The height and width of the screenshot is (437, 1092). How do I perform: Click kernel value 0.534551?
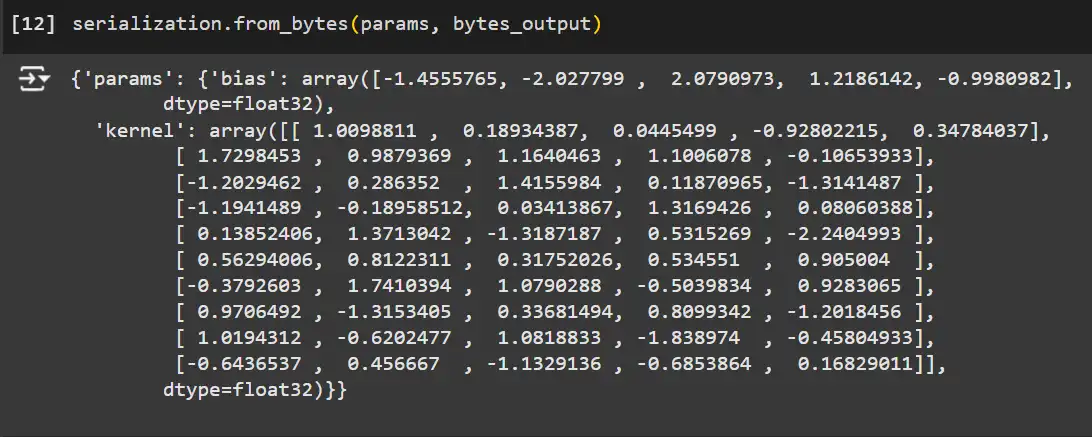click(694, 260)
